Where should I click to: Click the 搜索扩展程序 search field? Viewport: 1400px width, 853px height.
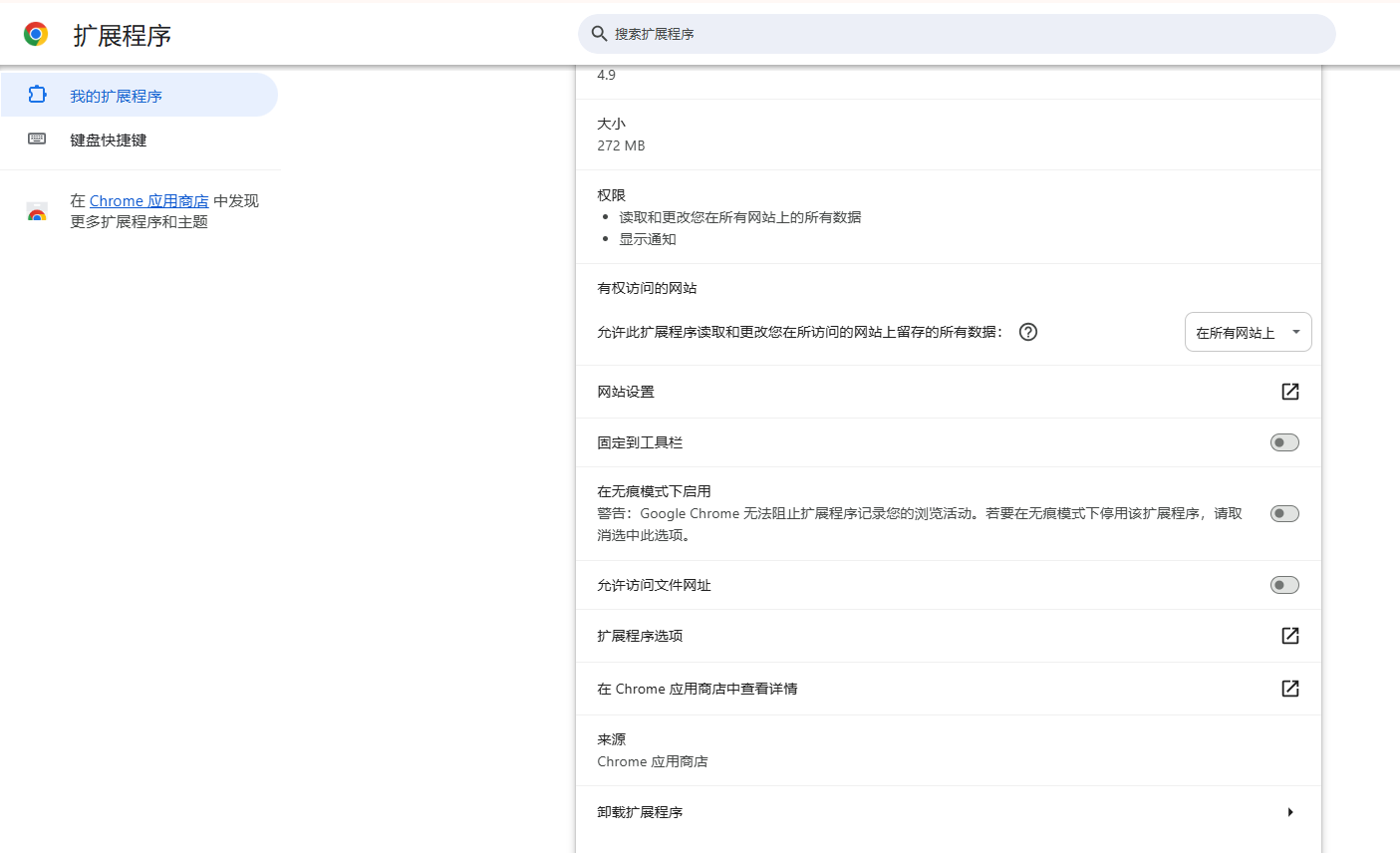pos(957,34)
